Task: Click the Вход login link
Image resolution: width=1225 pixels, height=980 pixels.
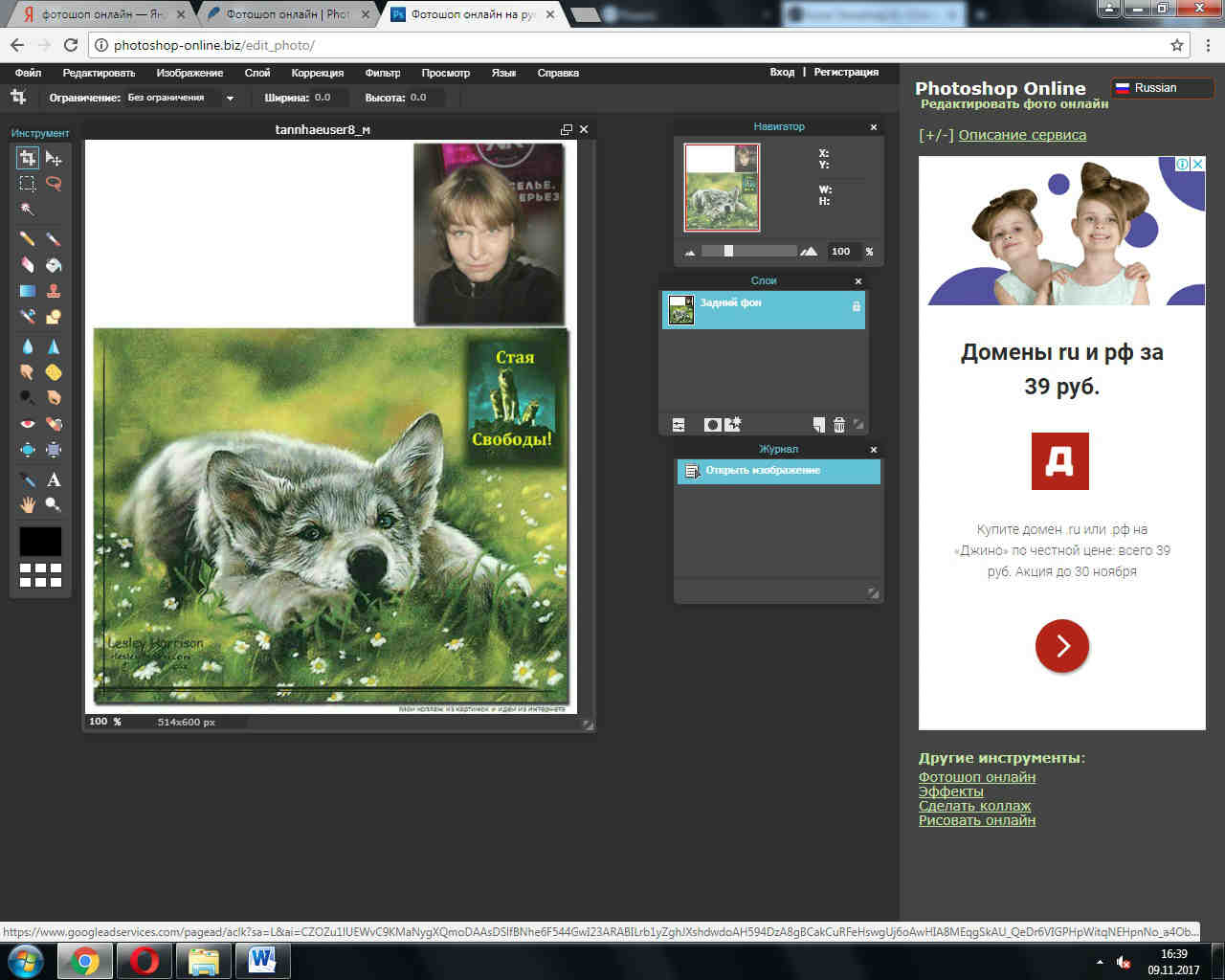Action: pos(782,72)
